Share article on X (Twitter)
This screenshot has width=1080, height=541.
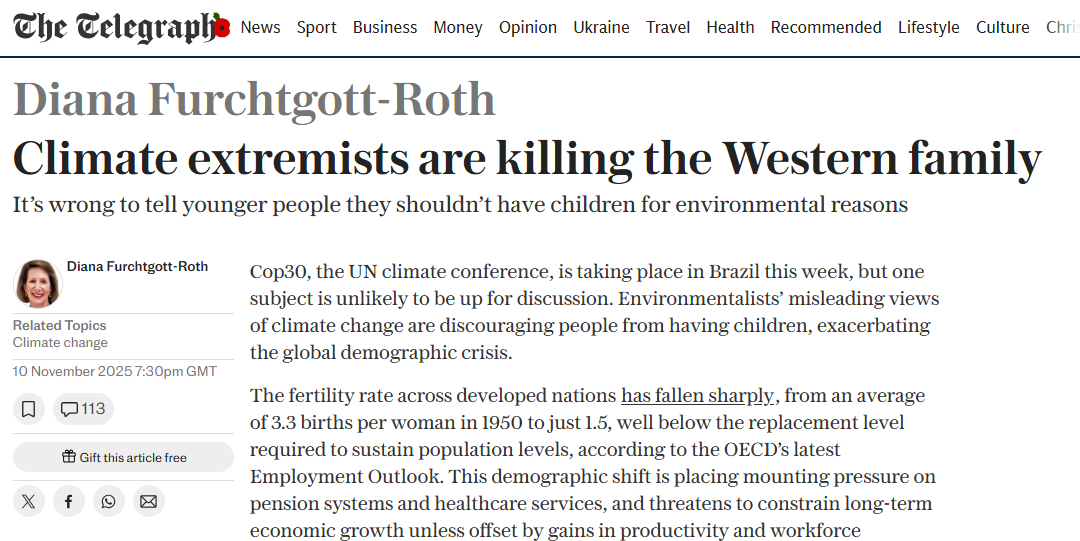point(28,501)
